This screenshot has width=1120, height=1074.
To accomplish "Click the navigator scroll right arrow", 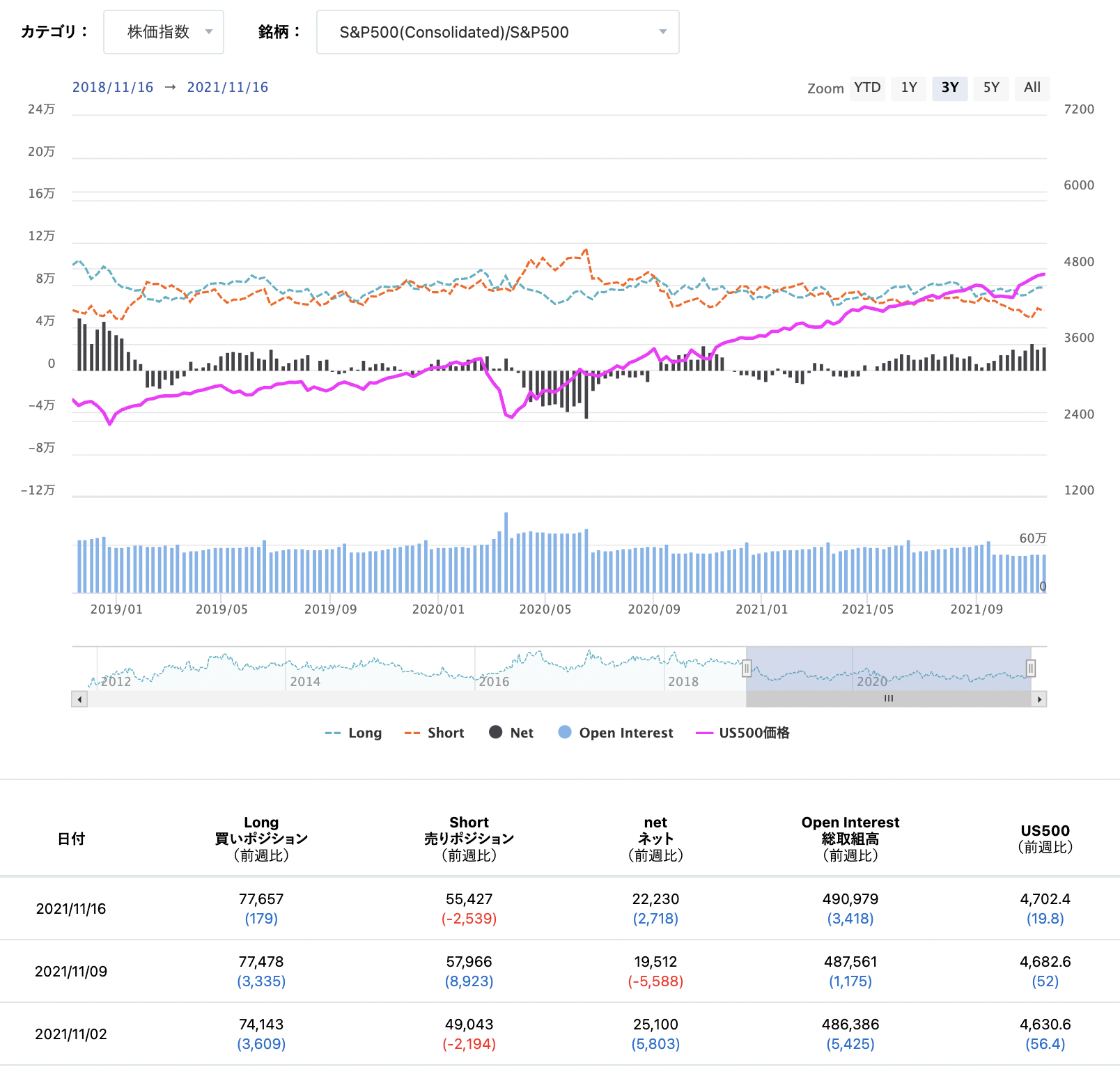I will pos(1039,699).
